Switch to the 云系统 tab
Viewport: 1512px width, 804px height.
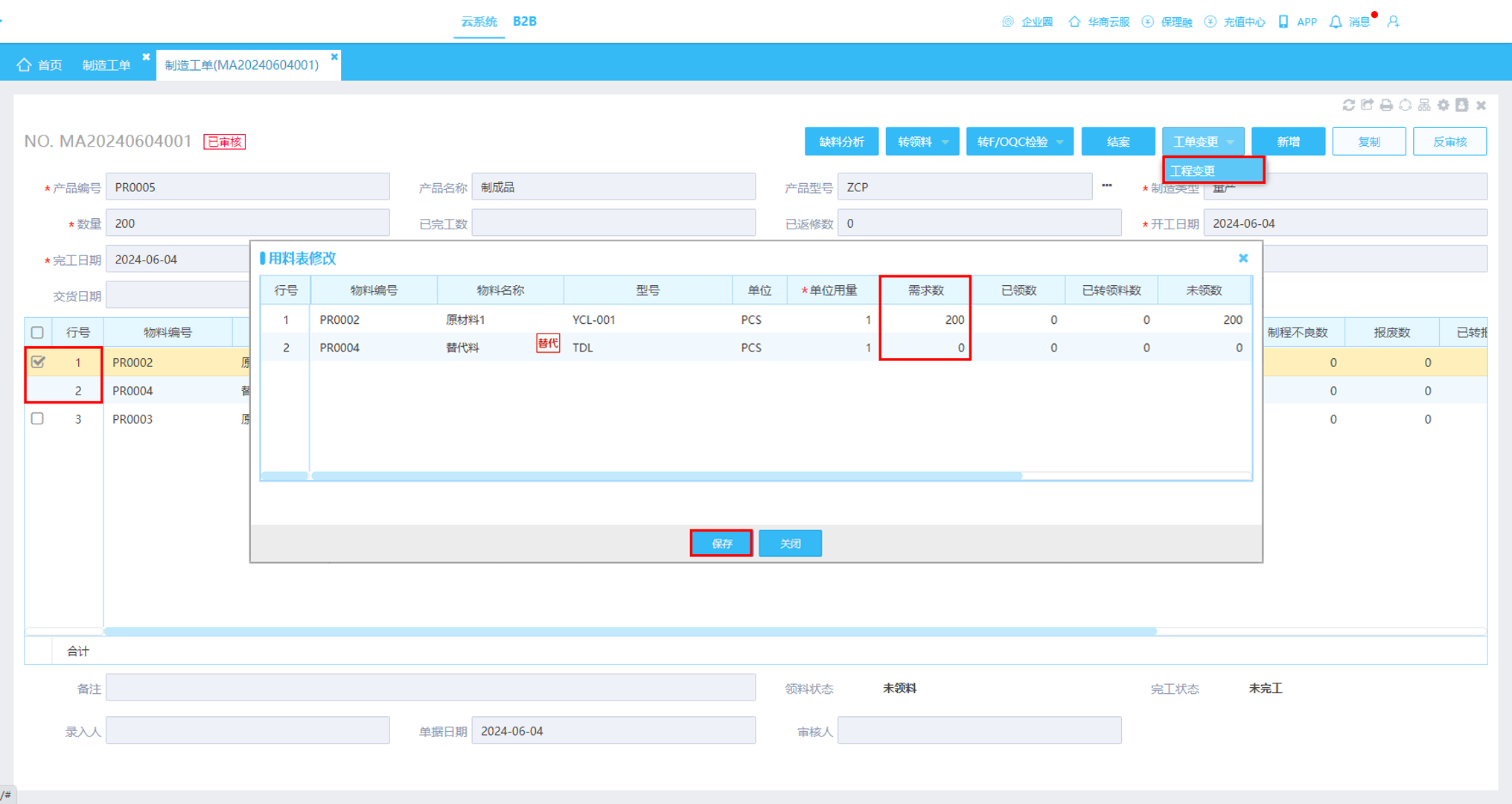coord(479,22)
